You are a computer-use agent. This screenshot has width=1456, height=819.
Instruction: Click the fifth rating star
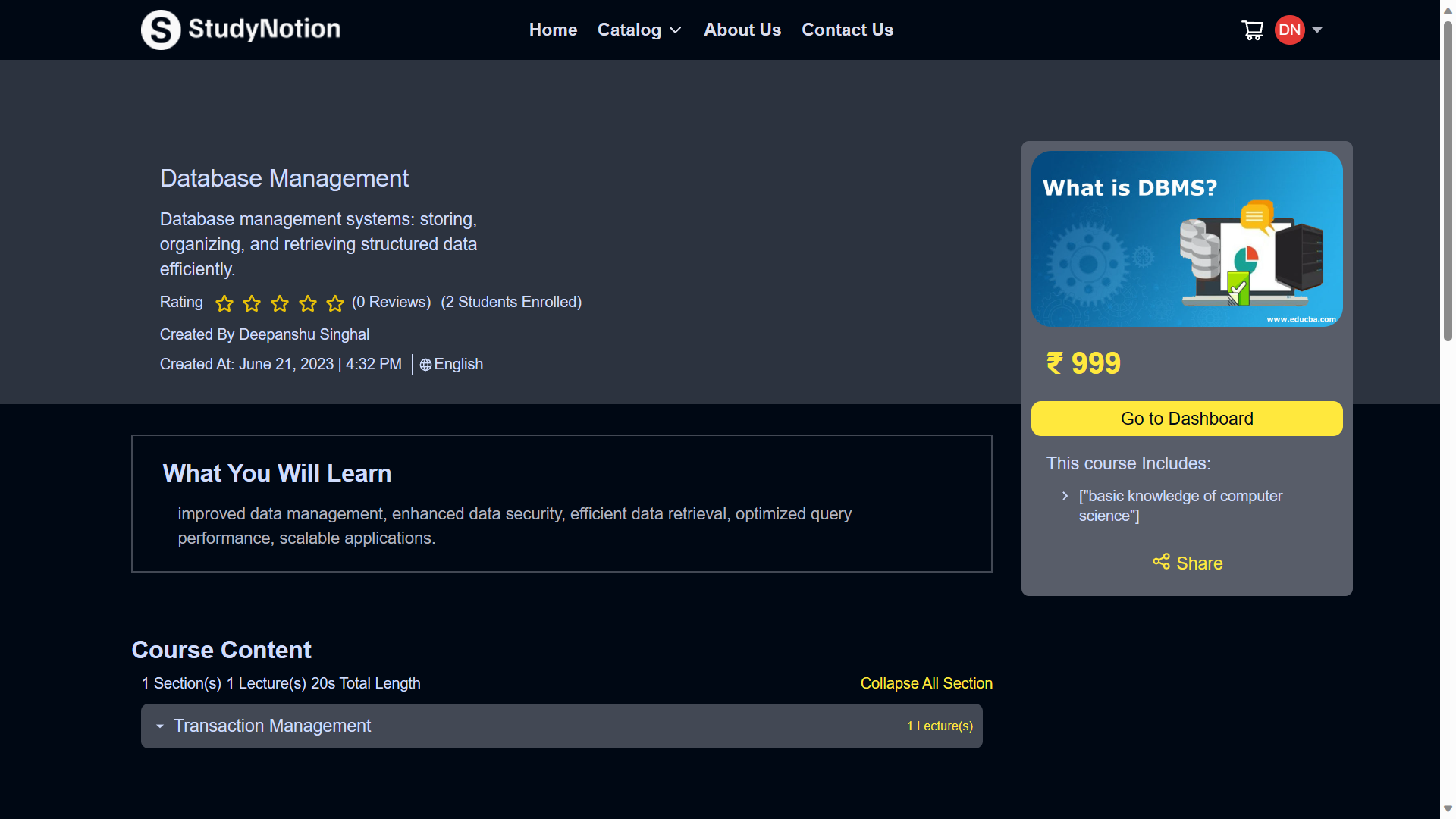click(x=335, y=303)
